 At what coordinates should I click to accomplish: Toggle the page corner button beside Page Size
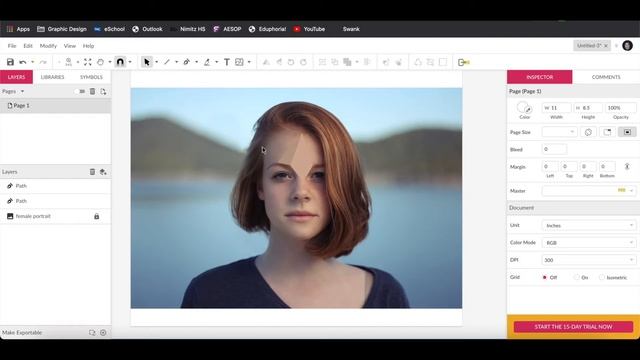(x=607, y=132)
